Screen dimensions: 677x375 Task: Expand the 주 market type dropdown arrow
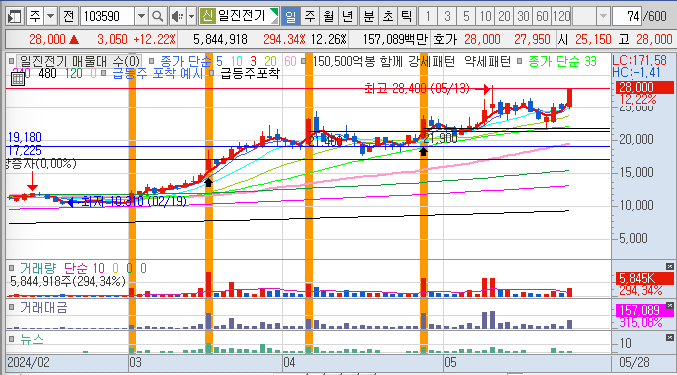click(x=51, y=16)
